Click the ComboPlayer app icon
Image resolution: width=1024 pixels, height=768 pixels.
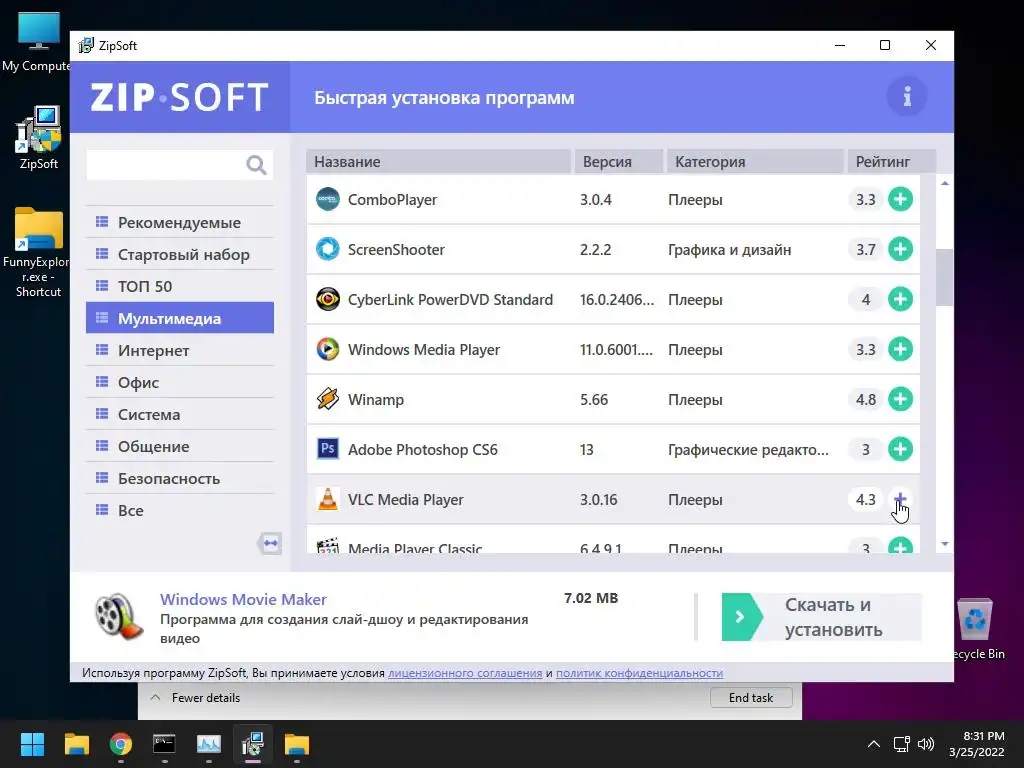pos(327,199)
